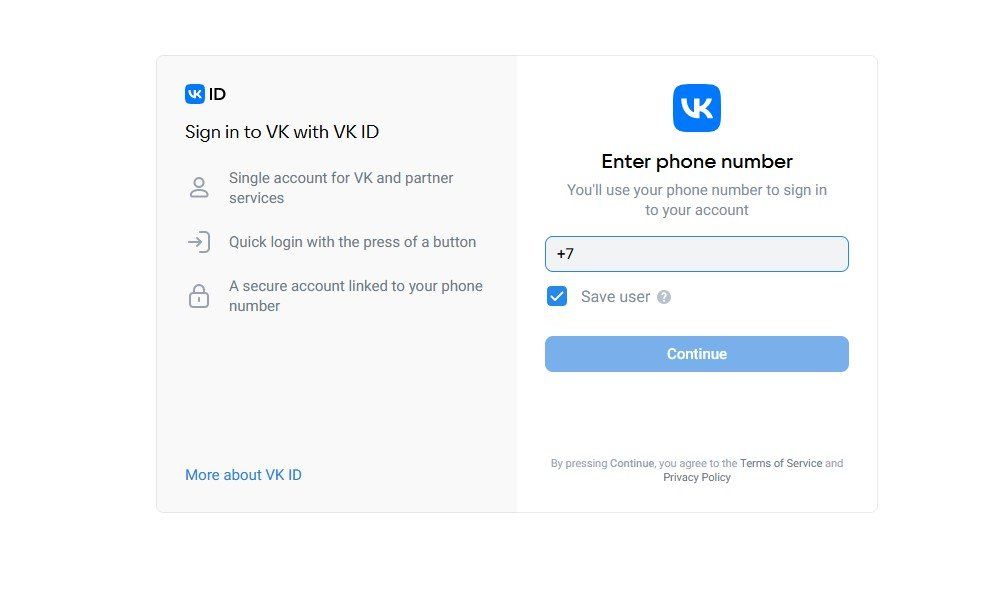989x593 pixels.
Task: Click the large blue VK logo
Action: click(x=696, y=108)
